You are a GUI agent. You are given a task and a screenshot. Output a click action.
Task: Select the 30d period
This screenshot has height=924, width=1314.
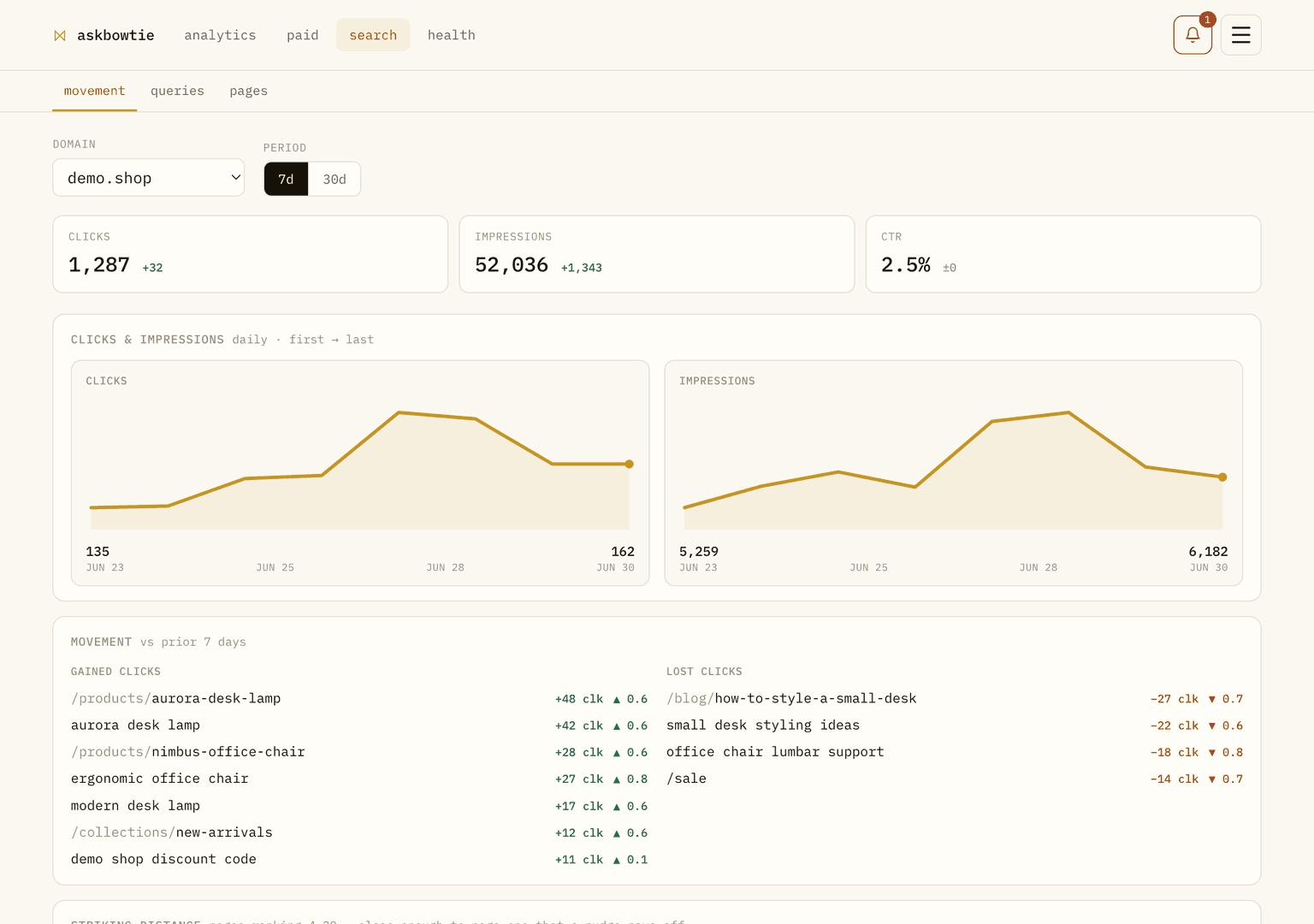(x=334, y=179)
